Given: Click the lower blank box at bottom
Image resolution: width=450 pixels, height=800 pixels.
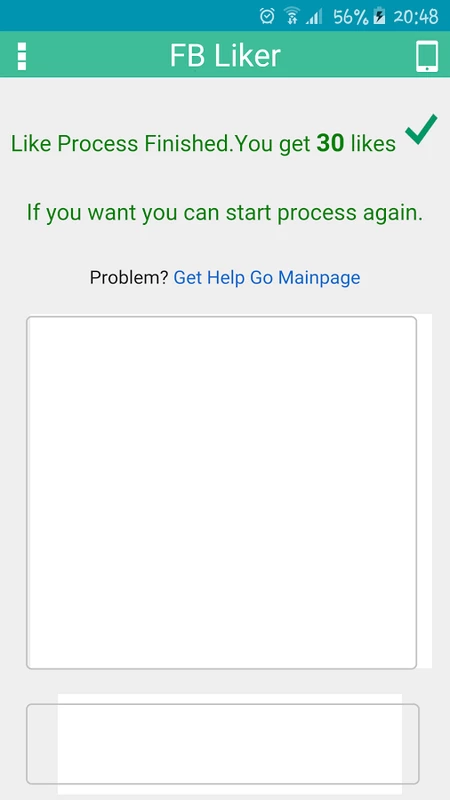Looking at the screenshot, I should tap(222, 744).
